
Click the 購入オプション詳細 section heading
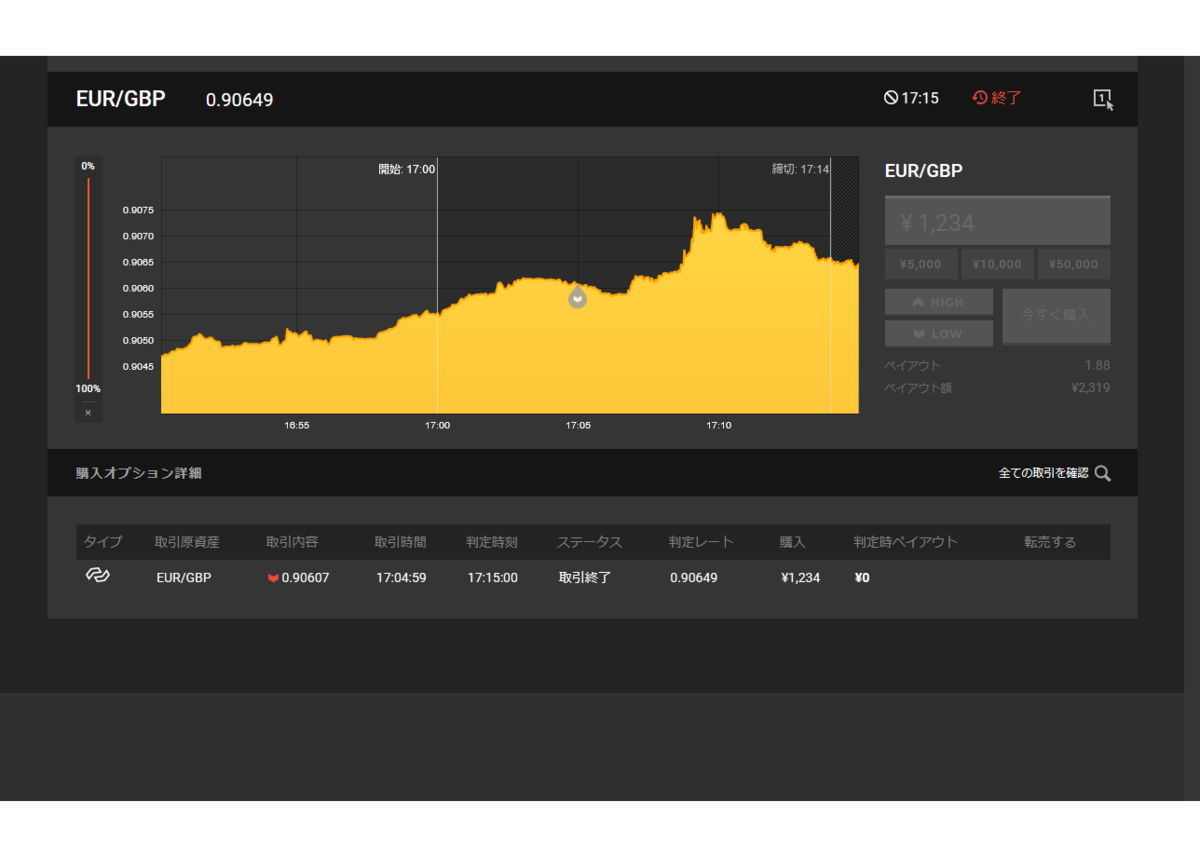coord(139,473)
